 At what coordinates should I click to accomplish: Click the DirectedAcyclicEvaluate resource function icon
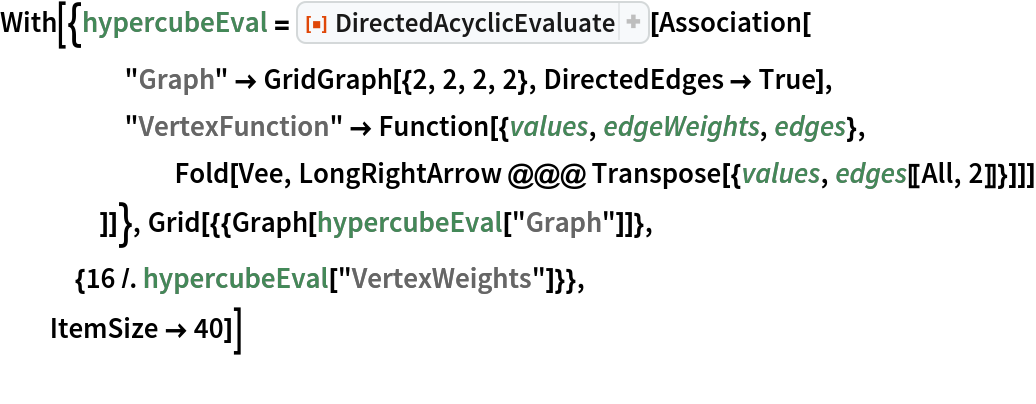pyautogui.click(x=317, y=23)
